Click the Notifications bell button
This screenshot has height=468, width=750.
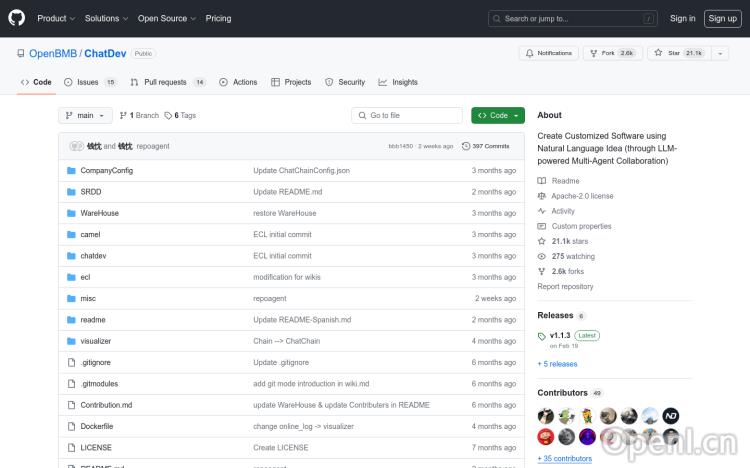549,53
